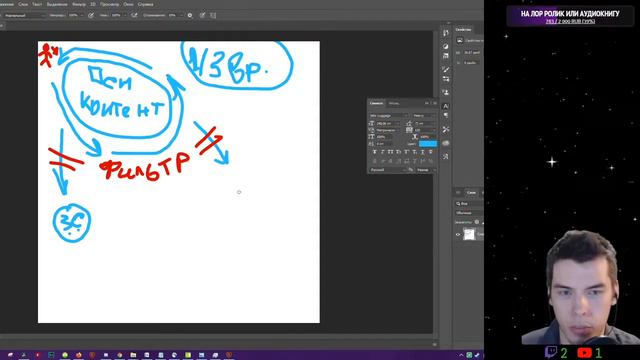Select the Символ tab
Viewport: 640px width, 360px height.
click(376, 103)
